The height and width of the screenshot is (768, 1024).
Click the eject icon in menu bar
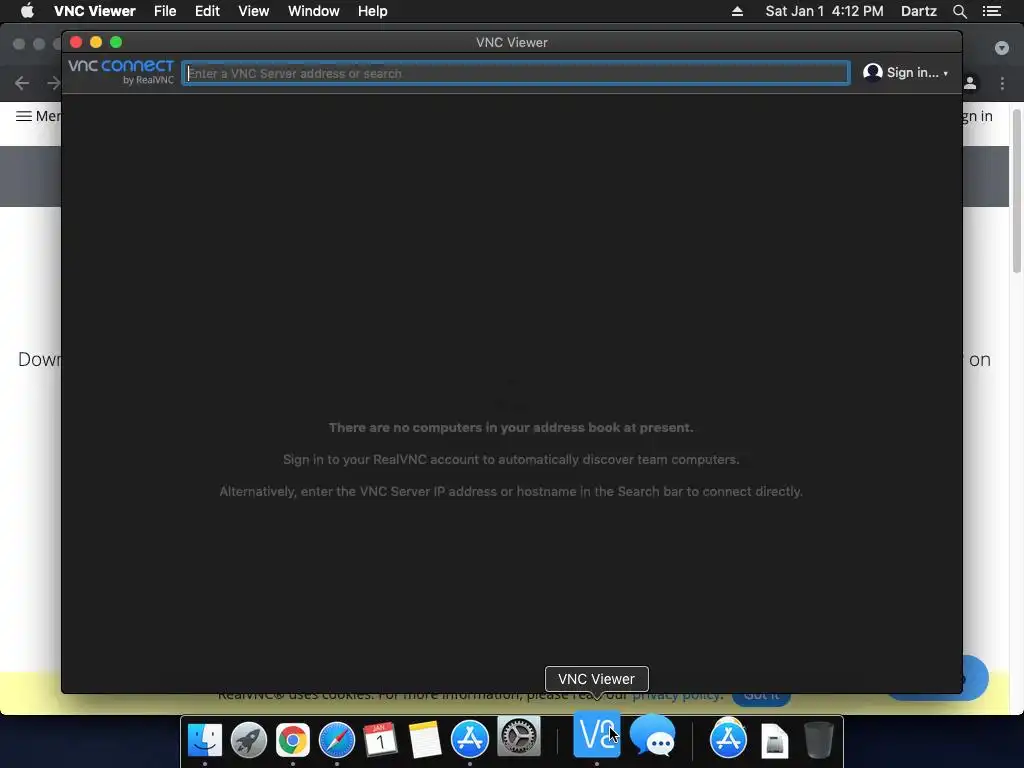click(737, 11)
